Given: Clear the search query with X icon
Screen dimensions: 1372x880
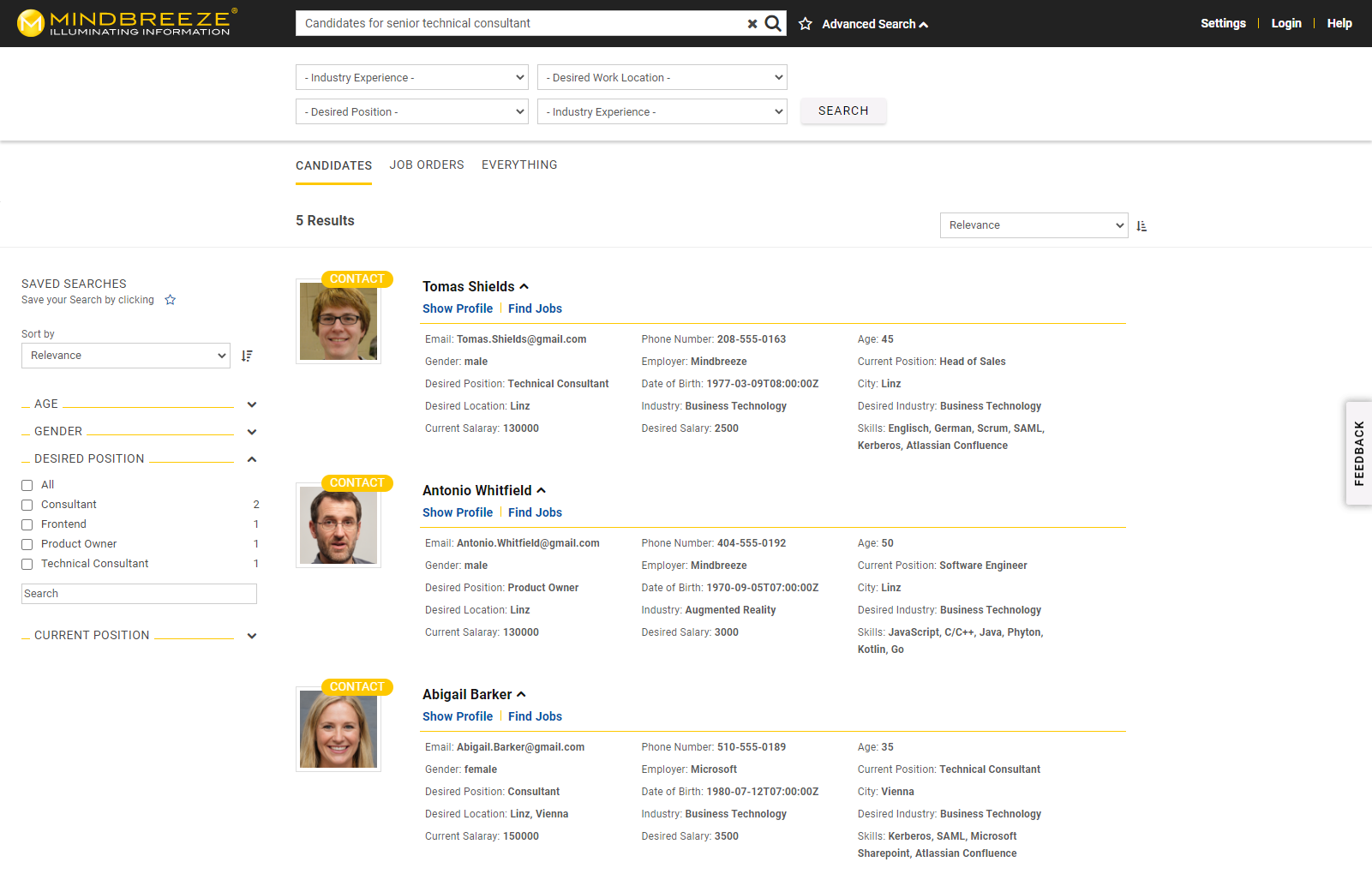Looking at the screenshot, I should [752, 24].
